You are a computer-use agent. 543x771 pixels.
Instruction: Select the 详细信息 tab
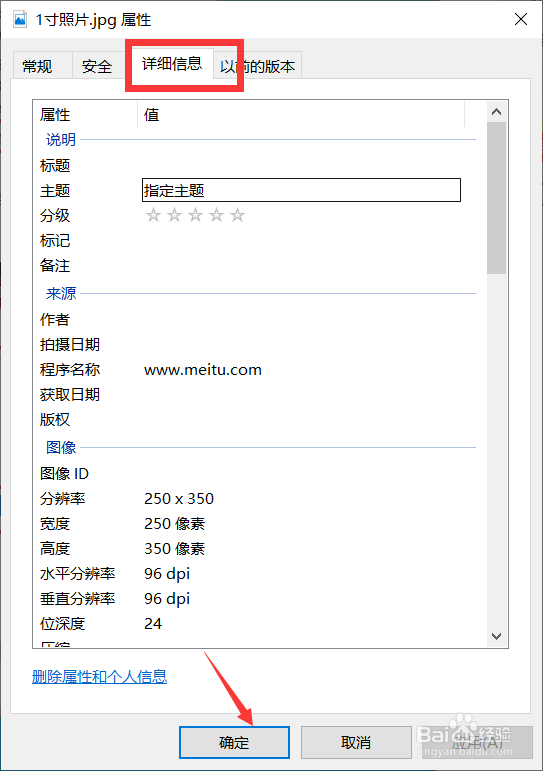coord(172,63)
